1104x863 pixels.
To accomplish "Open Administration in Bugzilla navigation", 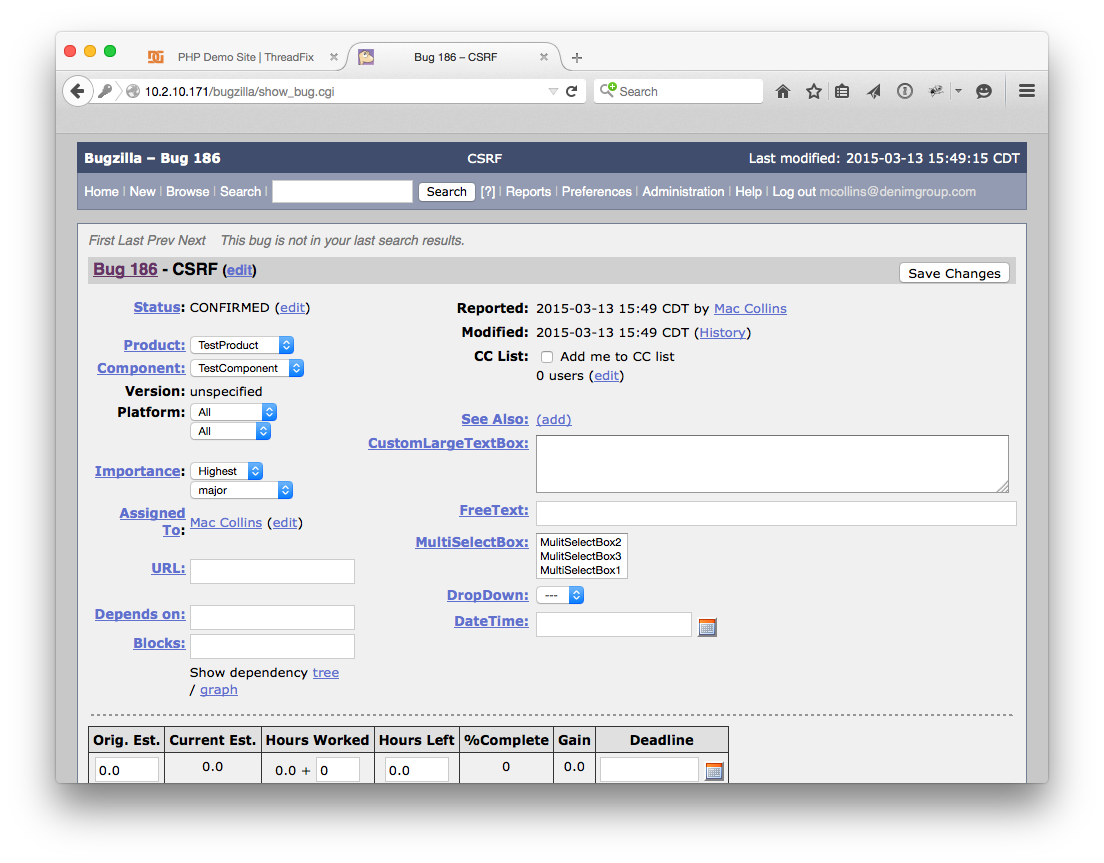I will [x=683, y=191].
